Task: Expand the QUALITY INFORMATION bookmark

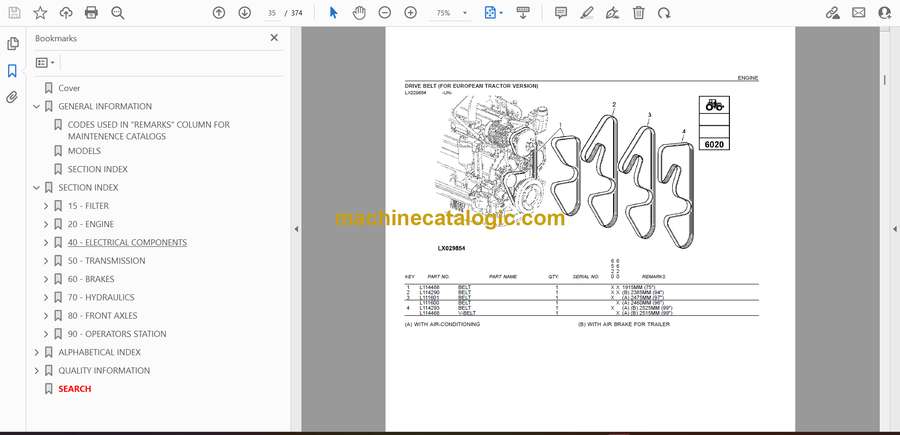Action: (37, 371)
